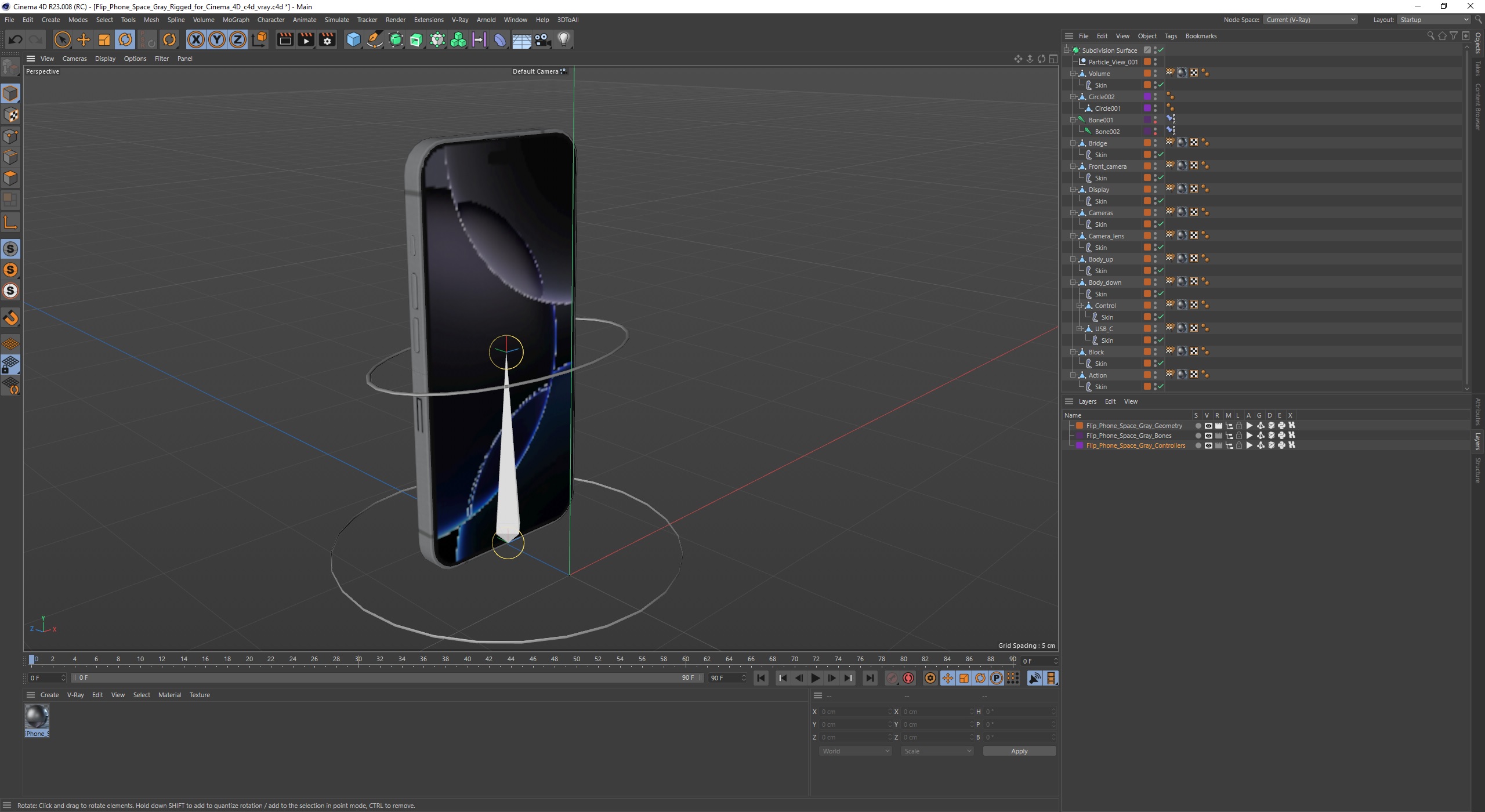Click Render to Picture Viewer icon

coord(306,39)
